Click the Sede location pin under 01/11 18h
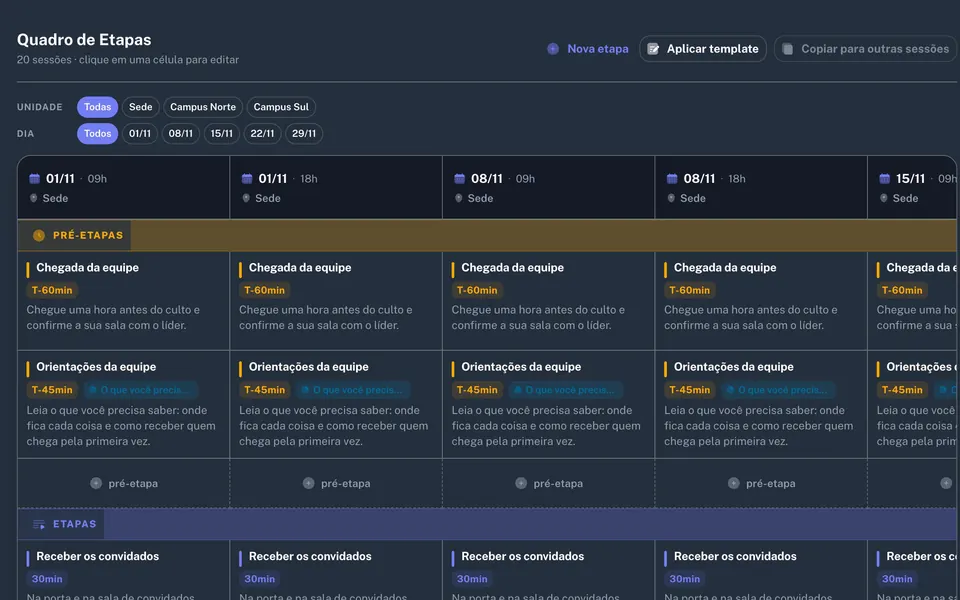960x600 pixels. 246,198
